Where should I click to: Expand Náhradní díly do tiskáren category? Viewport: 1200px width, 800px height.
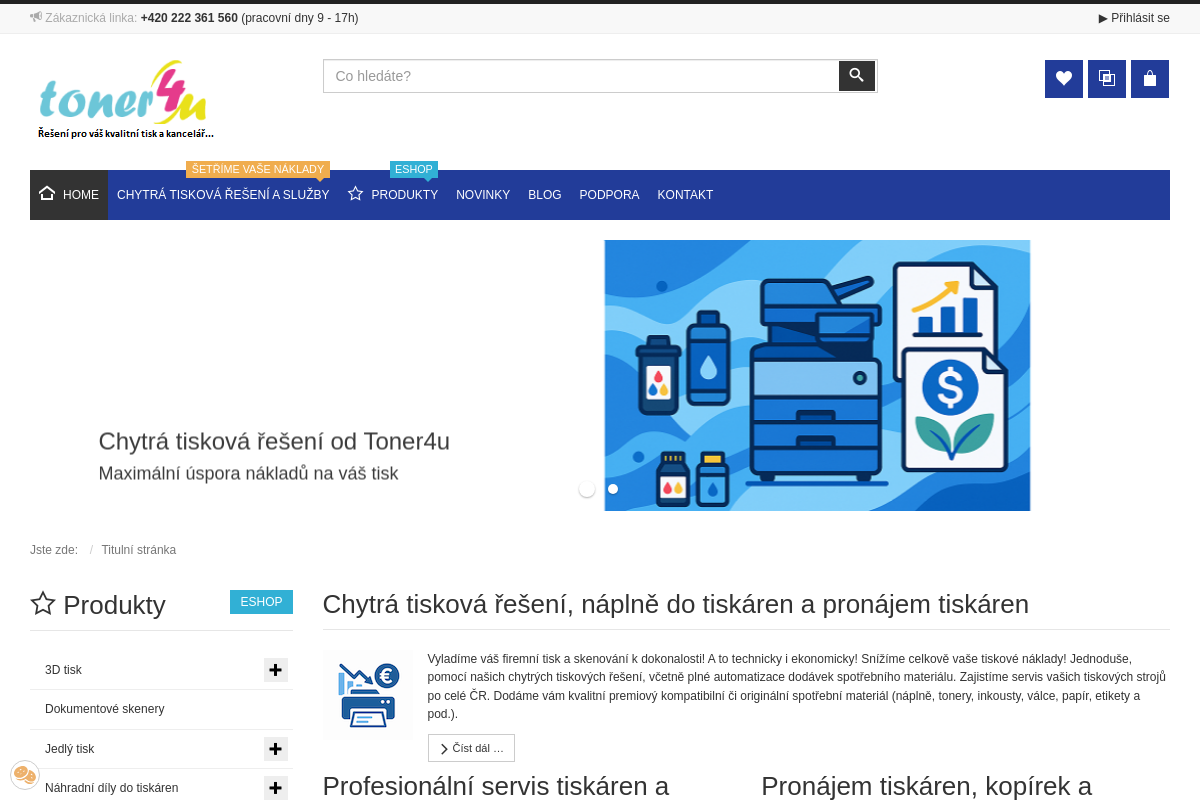[276, 788]
